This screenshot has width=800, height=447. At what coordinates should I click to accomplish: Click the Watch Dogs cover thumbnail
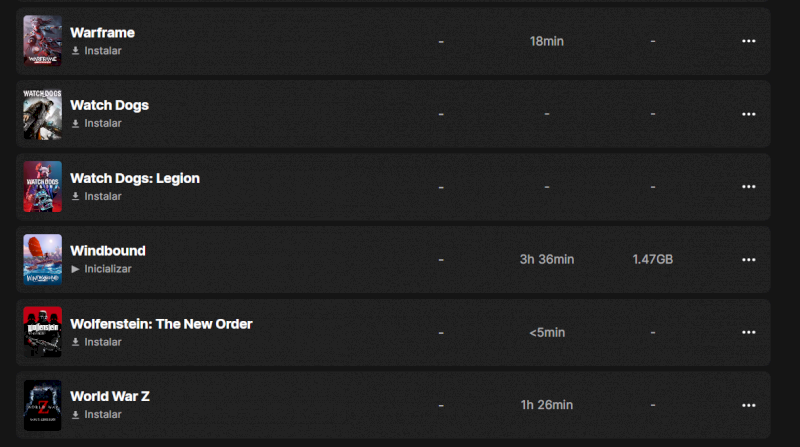click(43, 114)
